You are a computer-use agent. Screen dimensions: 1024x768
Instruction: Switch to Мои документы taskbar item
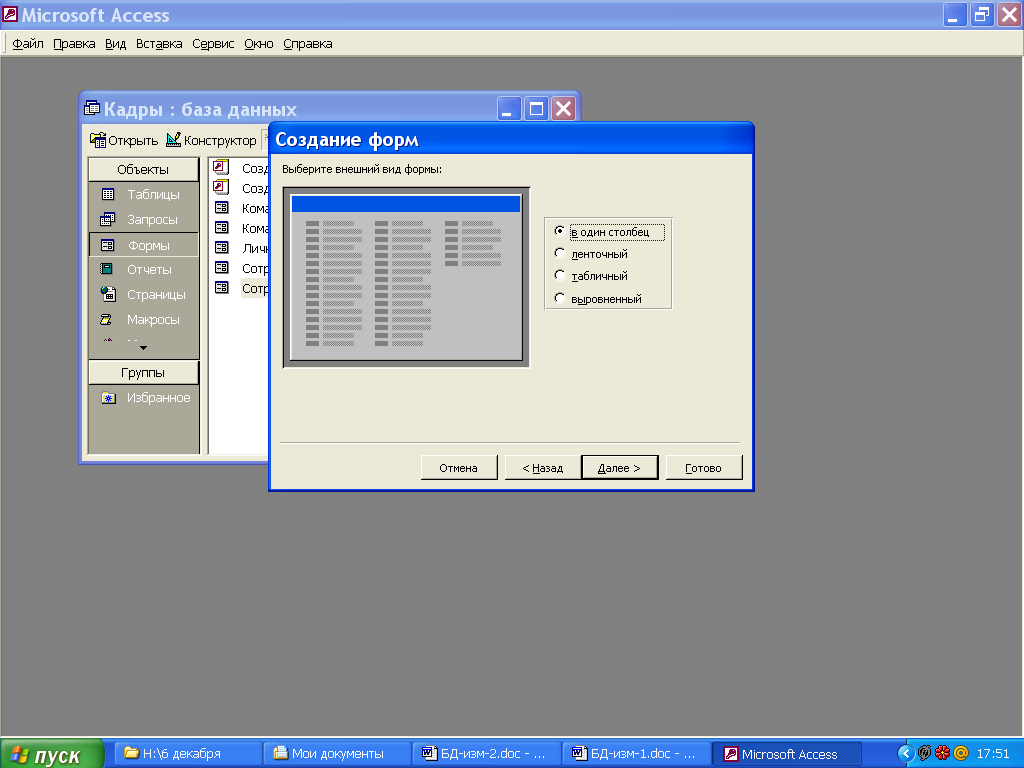(337, 754)
